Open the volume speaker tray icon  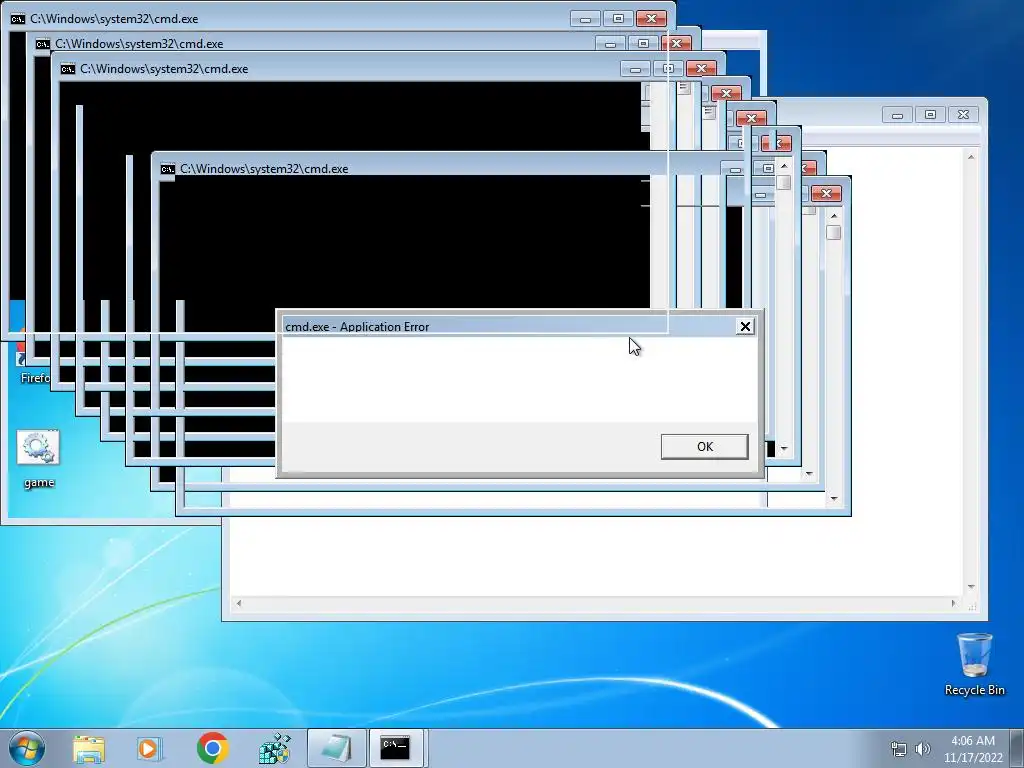click(922, 749)
